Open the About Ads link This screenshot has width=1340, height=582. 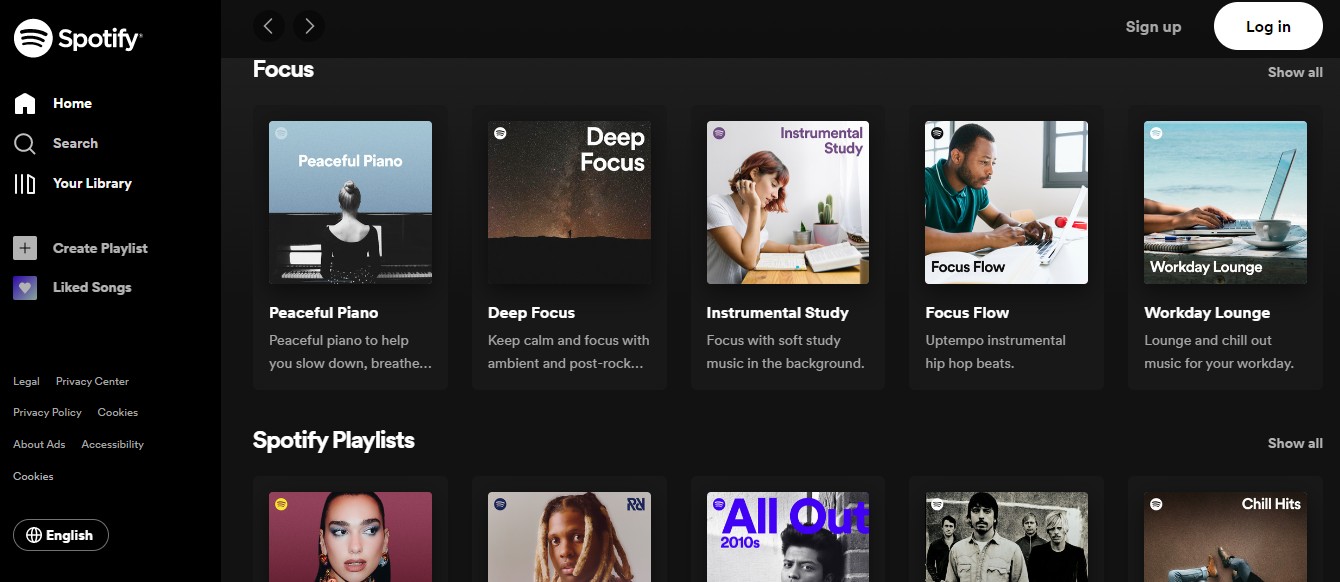coord(39,444)
